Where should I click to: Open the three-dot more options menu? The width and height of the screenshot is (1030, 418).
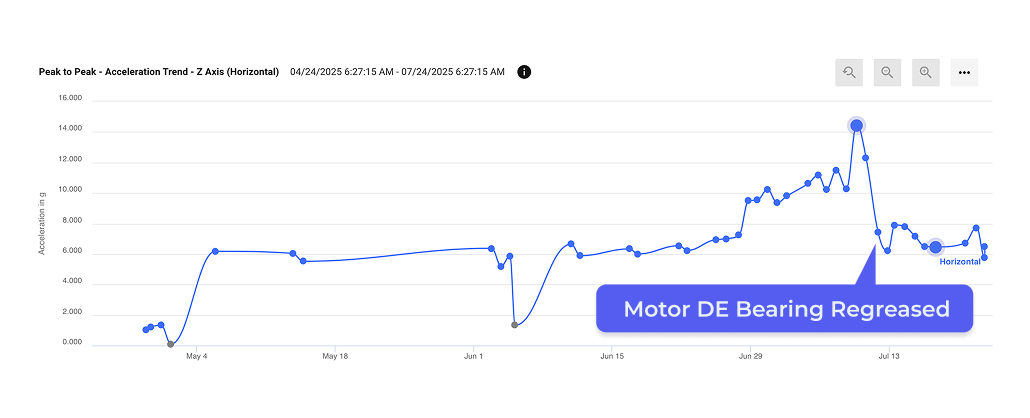964,72
